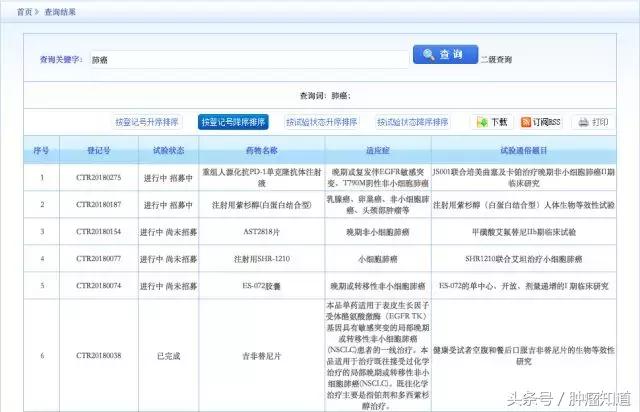Click 序号 column header

41,150
